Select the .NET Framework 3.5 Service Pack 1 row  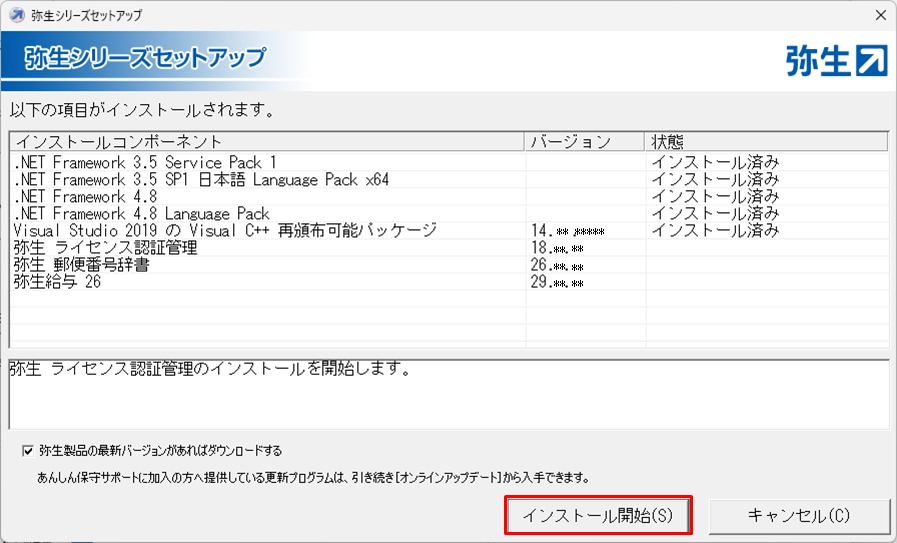click(x=146, y=162)
